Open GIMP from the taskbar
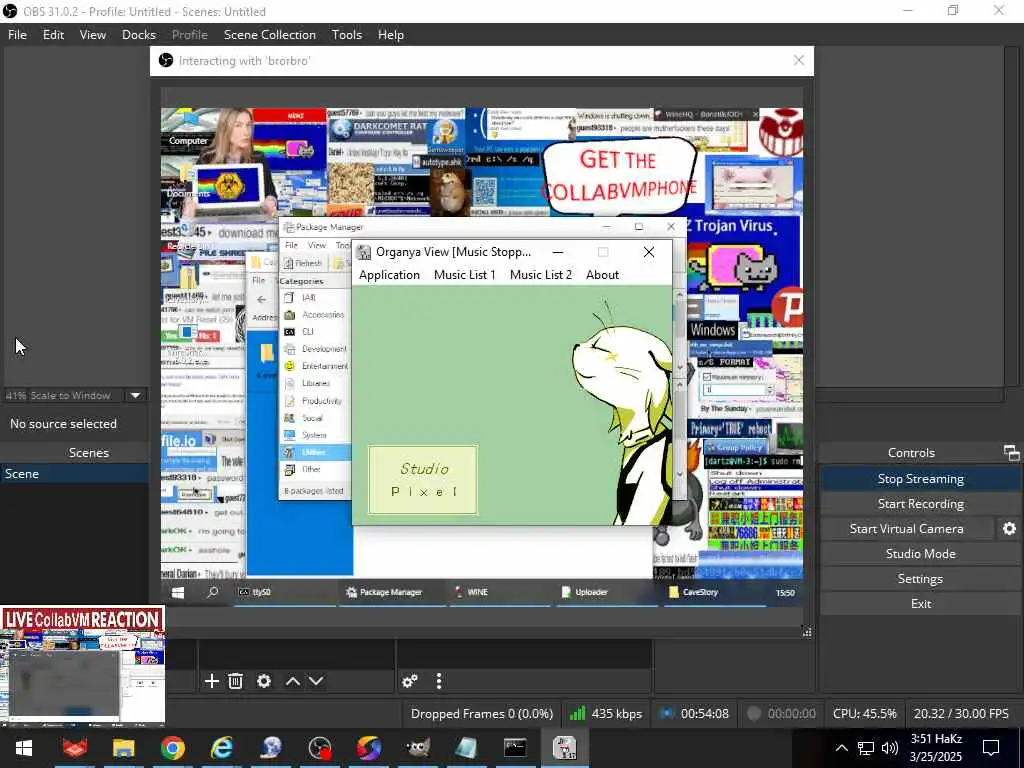The height and width of the screenshot is (768, 1024). pyautogui.click(x=417, y=748)
